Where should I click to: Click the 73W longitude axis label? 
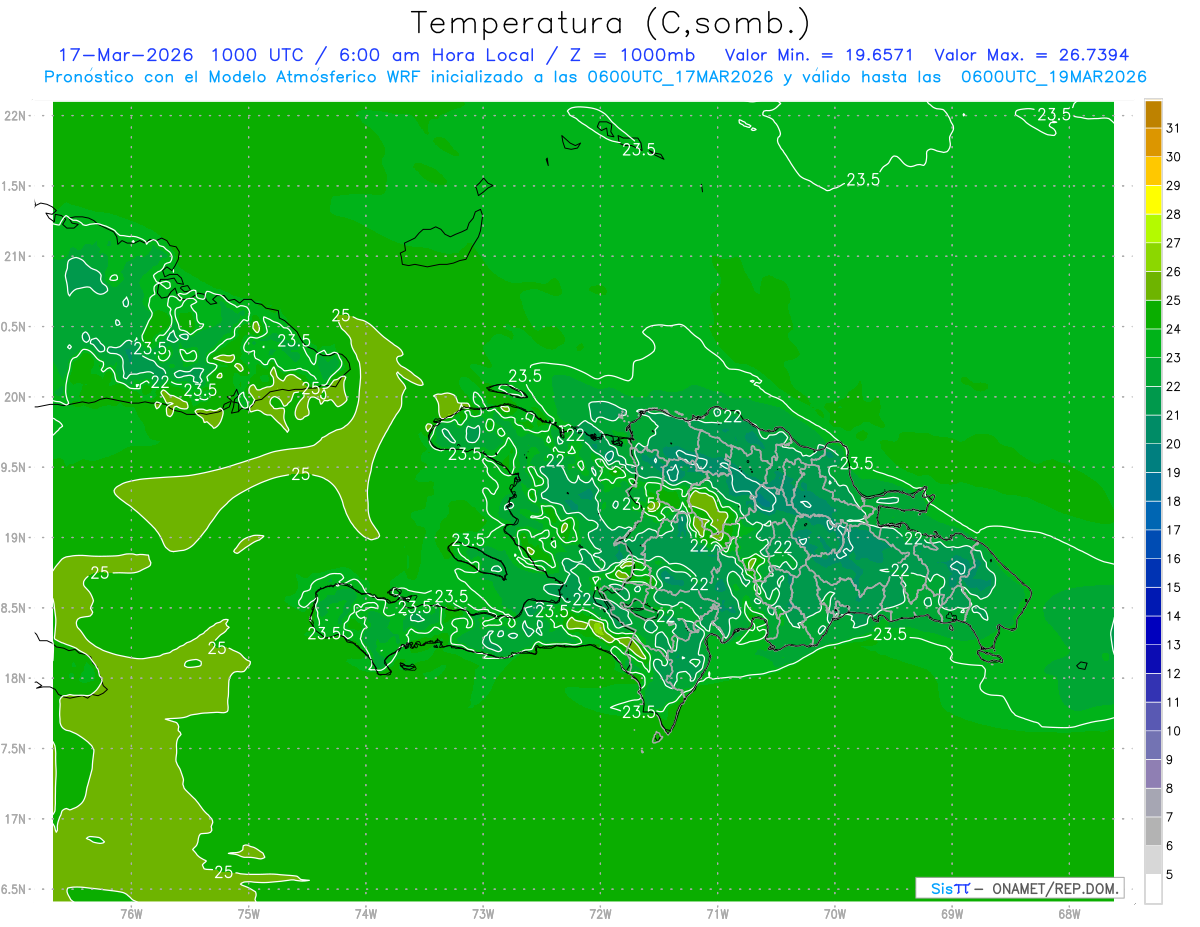click(483, 913)
